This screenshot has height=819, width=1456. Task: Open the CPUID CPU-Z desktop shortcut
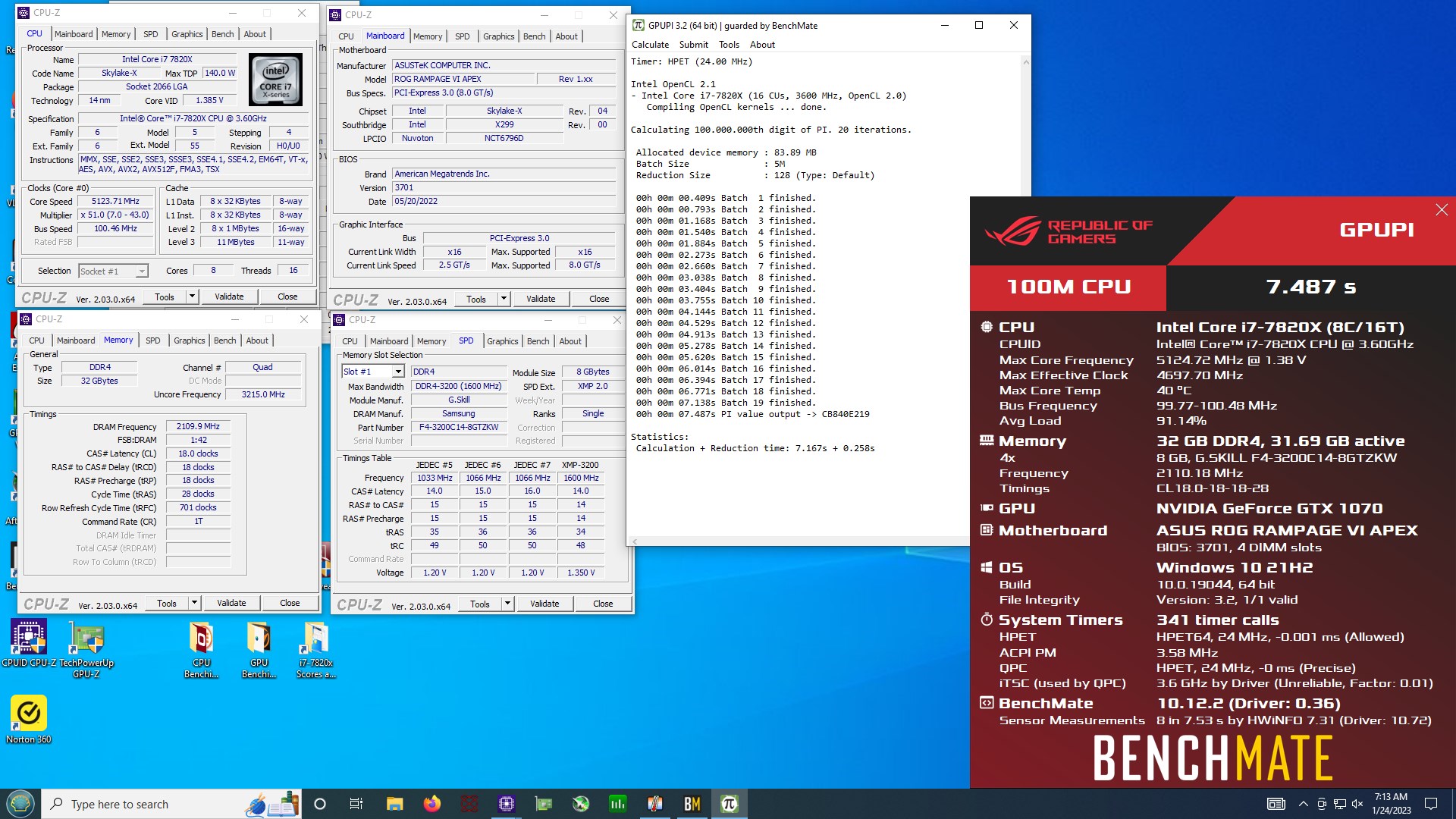[29, 644]
